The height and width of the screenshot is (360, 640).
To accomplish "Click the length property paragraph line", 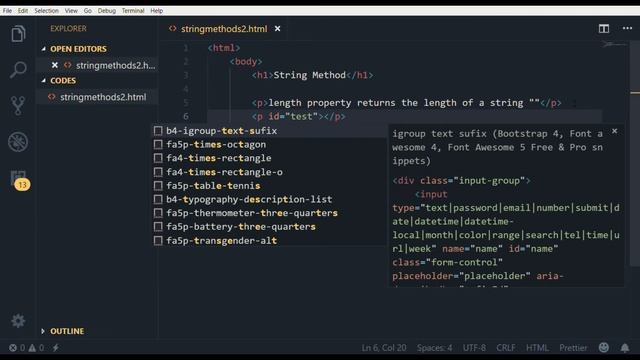I will pyautogui.click(x=407, y=103).
